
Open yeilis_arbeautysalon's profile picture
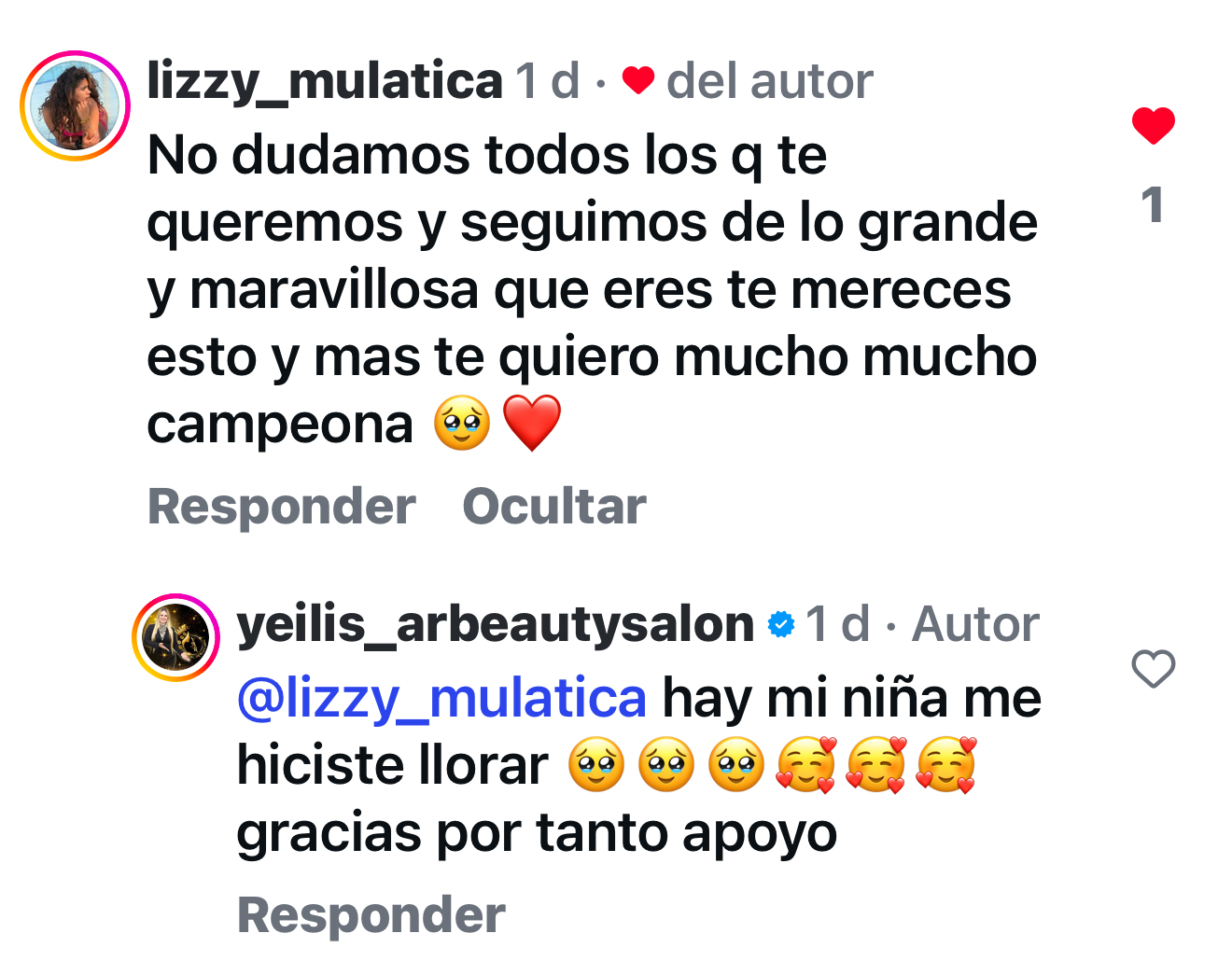pos(175,637)
